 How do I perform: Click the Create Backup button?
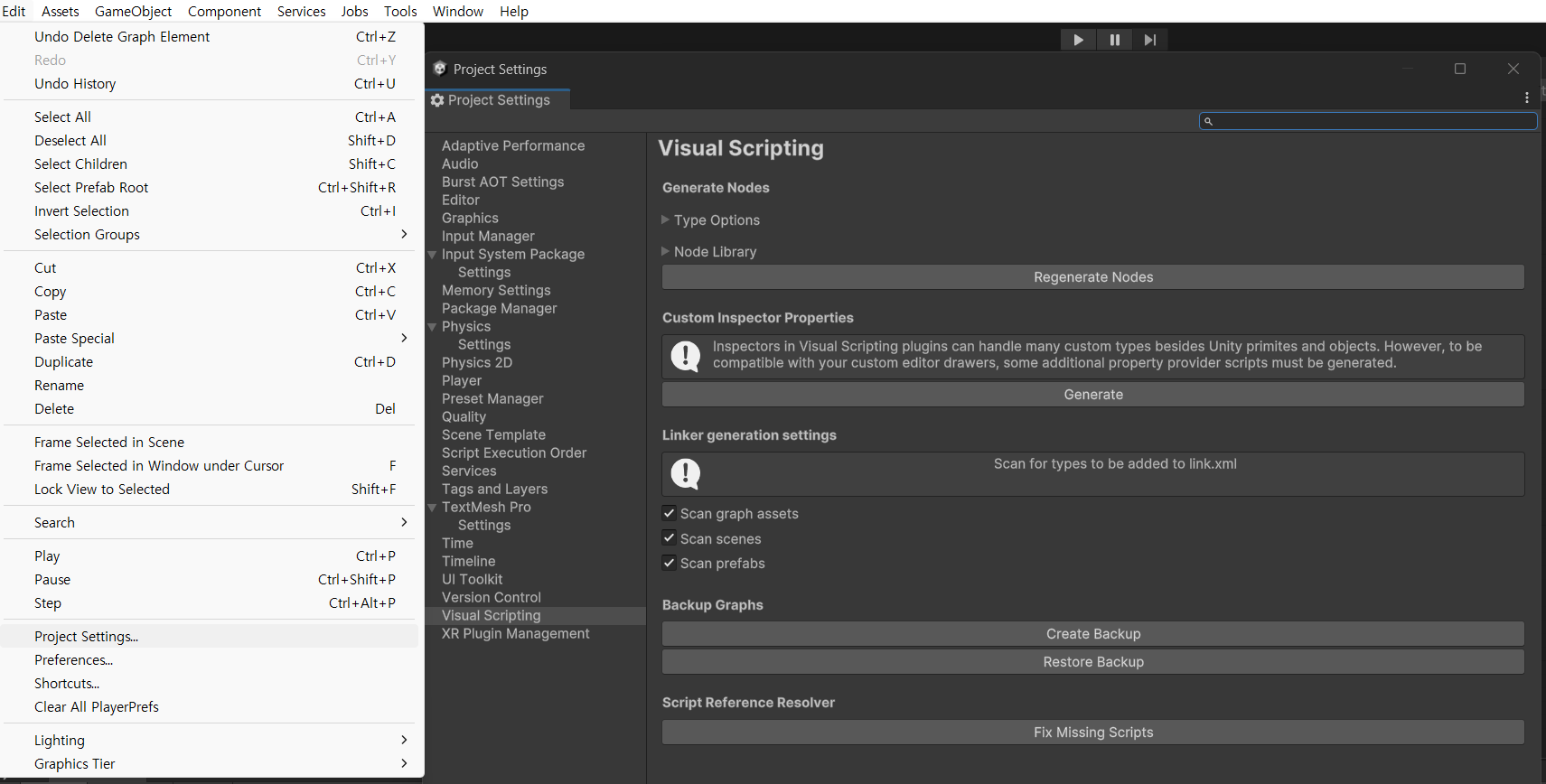[x=1093, y=634]
